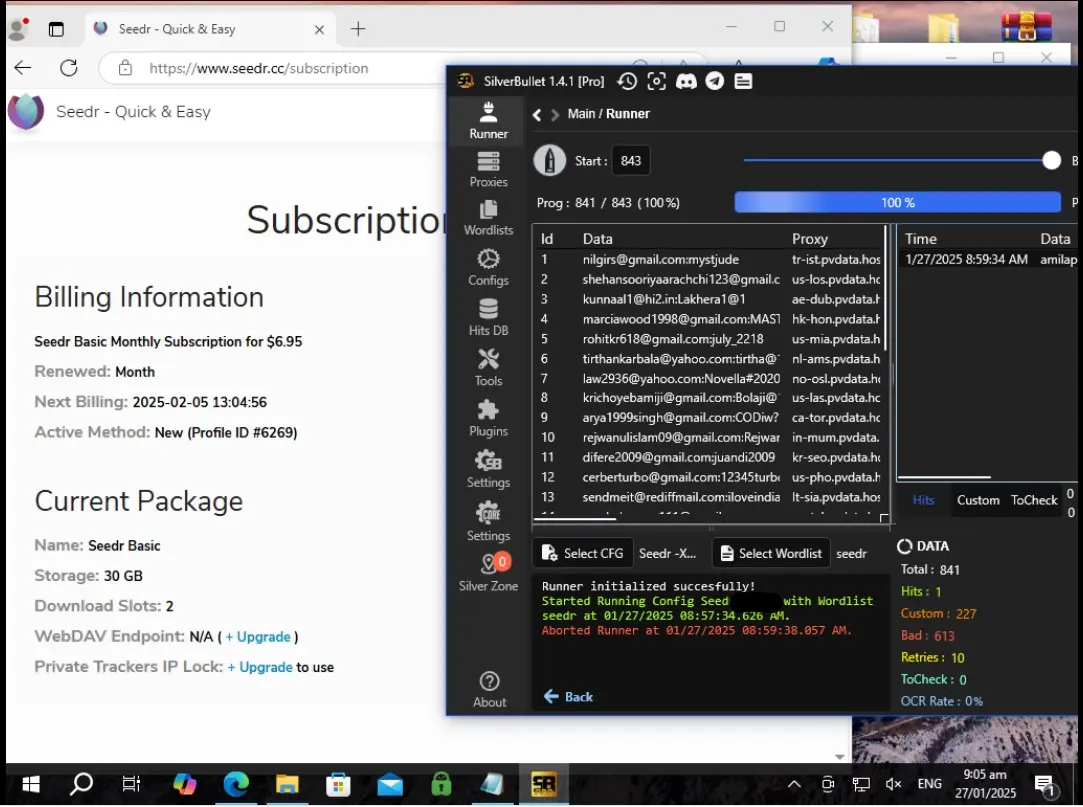Click the Seedr logo on the page header
The width and height of the screenshot is (1083, 807).
point(26,111)
